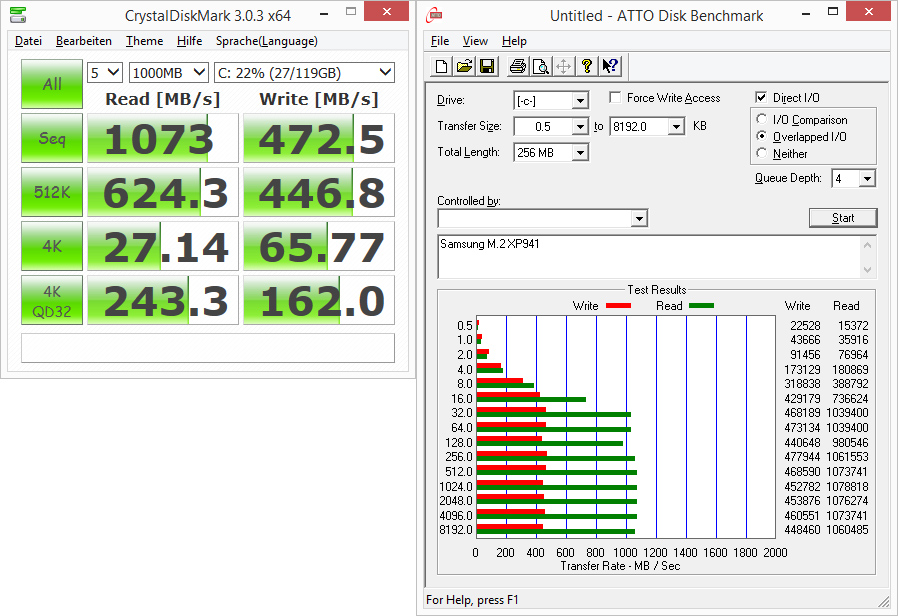Click the 8192.0 transfer size row label

click(x=456, y=530)
